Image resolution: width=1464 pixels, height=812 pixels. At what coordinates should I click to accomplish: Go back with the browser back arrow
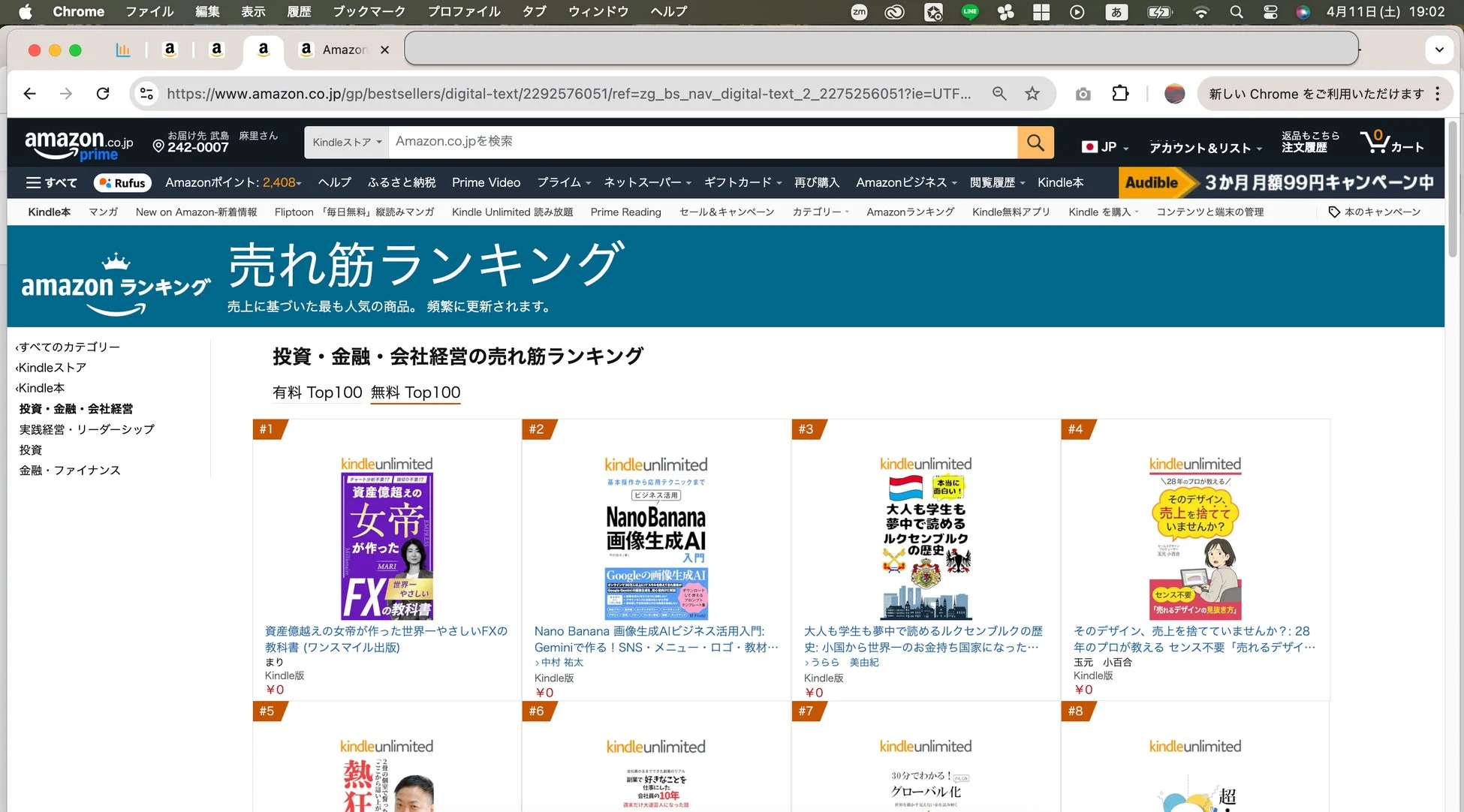click(30, 93)
